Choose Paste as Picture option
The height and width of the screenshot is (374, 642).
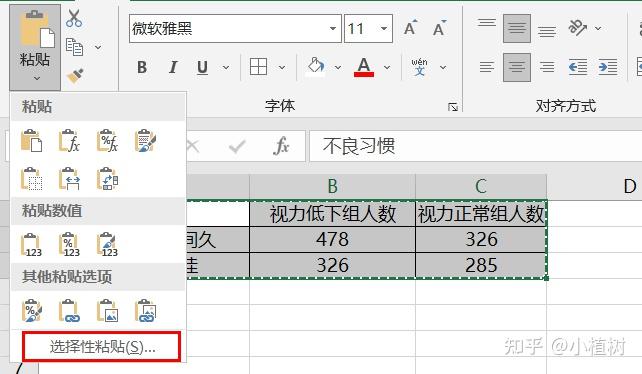point(107,311)
